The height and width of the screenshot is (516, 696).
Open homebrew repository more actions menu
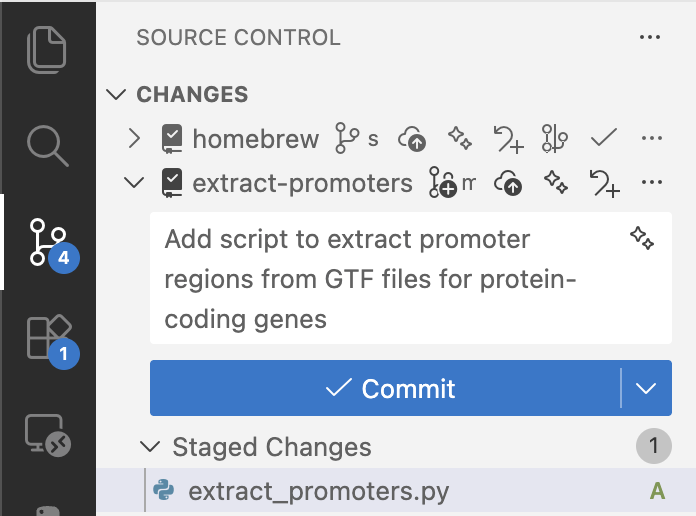click(x=651, y=139)
